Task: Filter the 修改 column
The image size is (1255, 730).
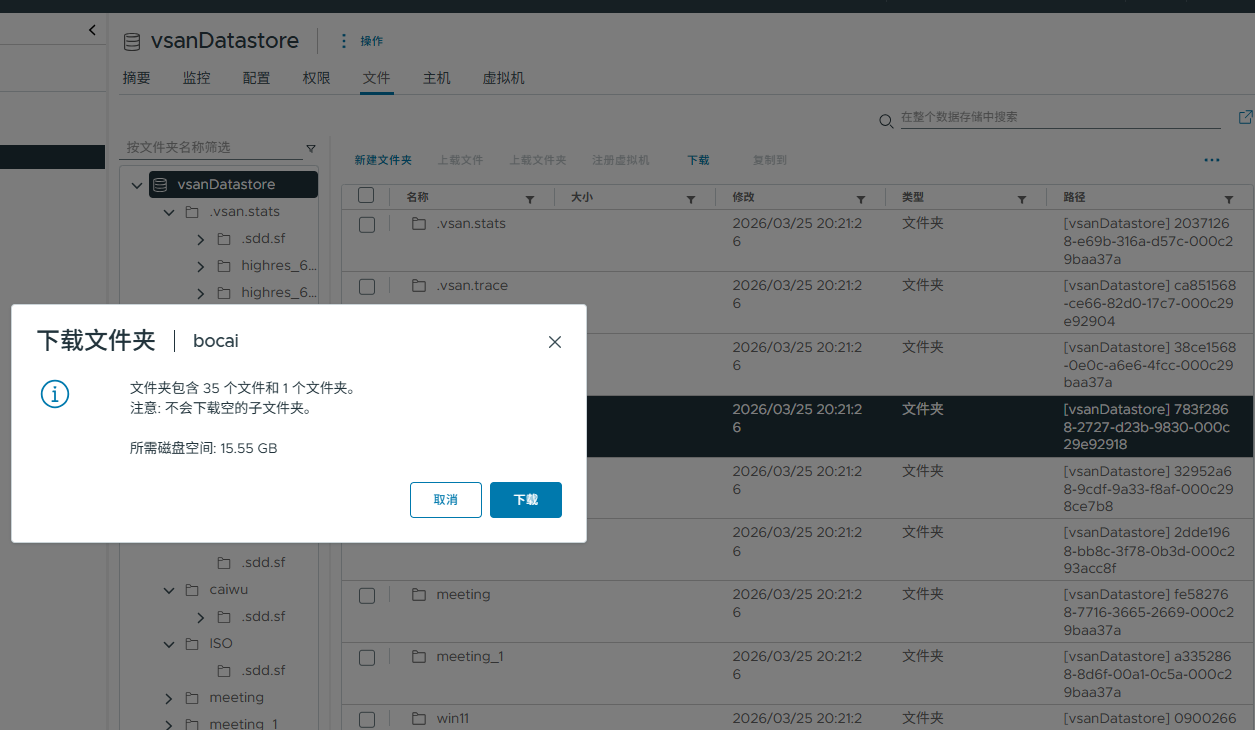Action: (x=861, y=199)
